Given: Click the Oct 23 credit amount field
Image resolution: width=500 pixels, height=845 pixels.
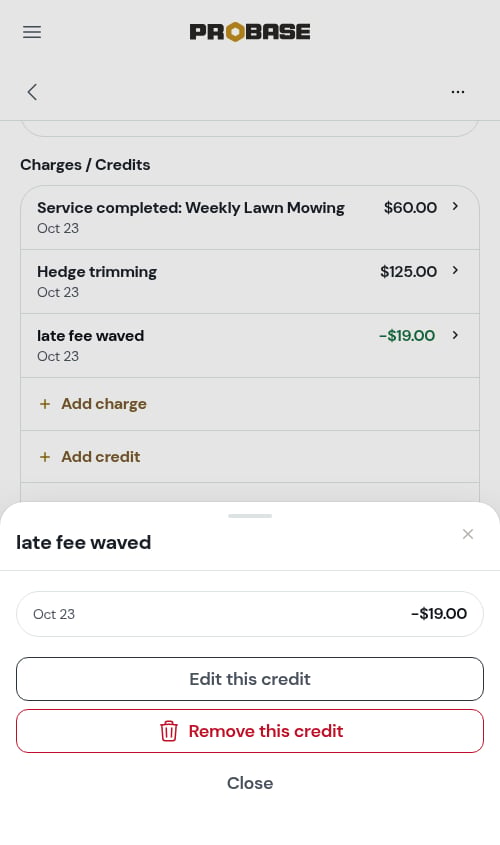Looking at the screenshot, I should pyautogui.click(x=250, y=614).
